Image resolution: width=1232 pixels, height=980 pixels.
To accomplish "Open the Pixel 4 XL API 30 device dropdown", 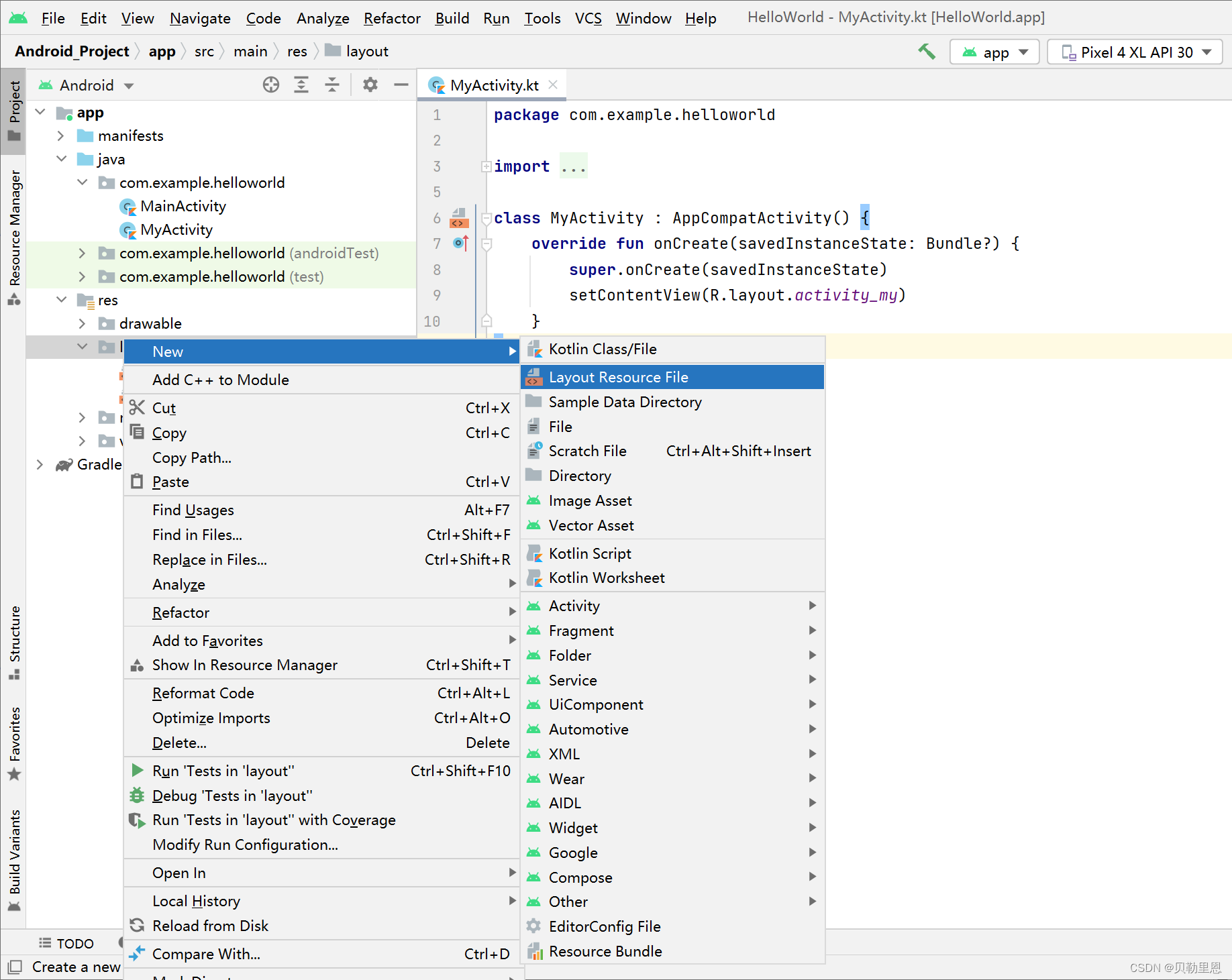I will [1135, 52].
